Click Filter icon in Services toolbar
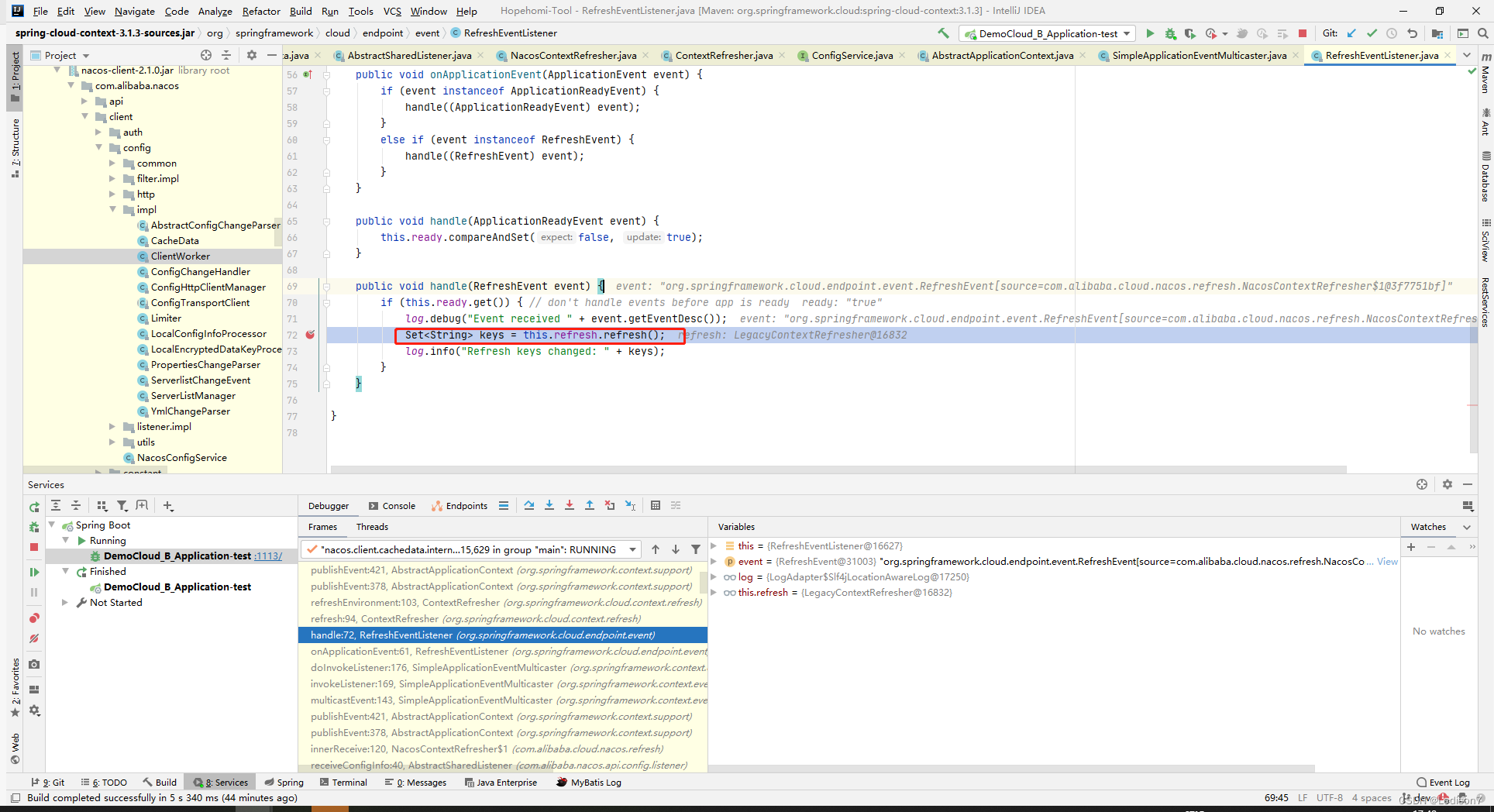1494x812 pixels. [x=122, y=505]
